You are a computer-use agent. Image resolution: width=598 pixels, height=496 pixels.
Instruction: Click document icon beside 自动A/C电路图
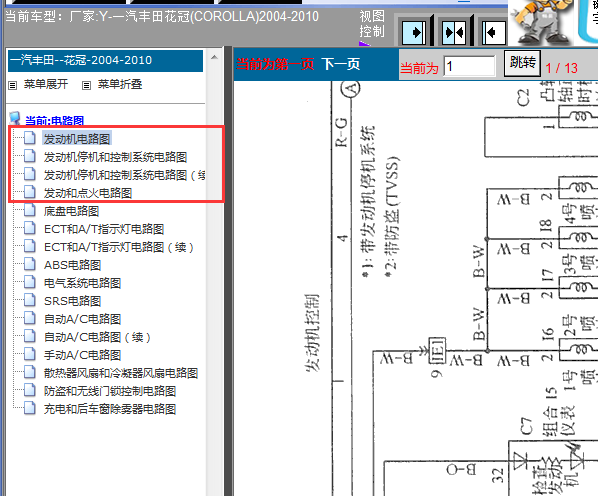tap(30, 318)
